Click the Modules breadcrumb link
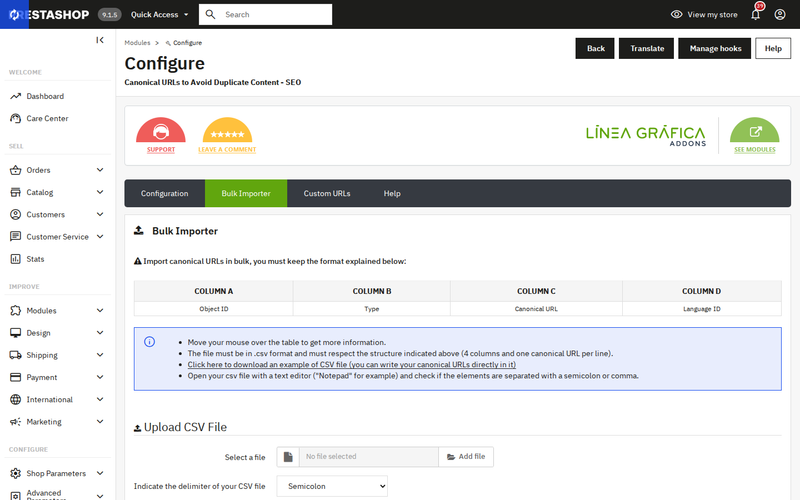Screen dimensions: 800x500 coord(137,43)
